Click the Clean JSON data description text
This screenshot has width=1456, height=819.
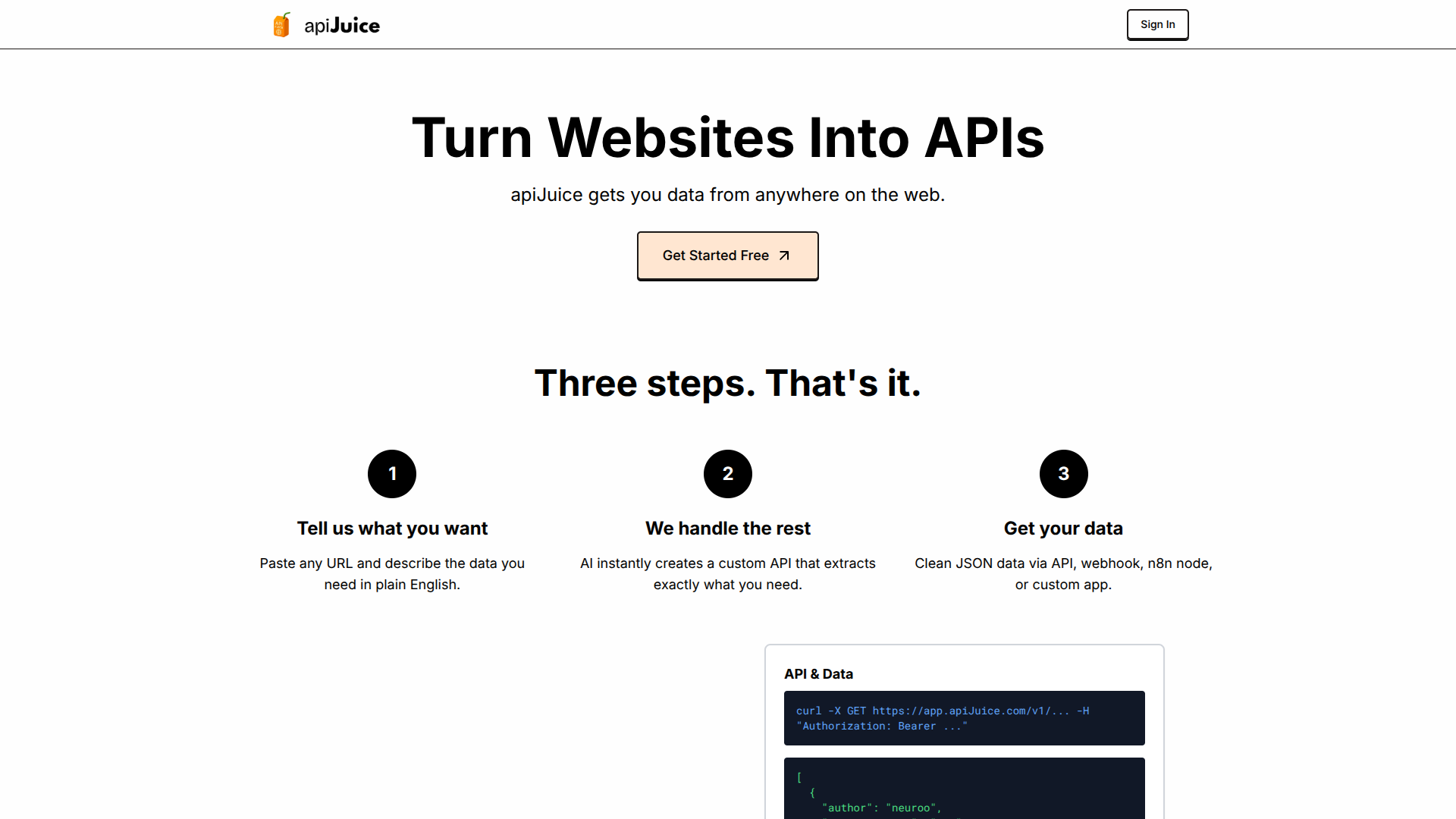1063,574
